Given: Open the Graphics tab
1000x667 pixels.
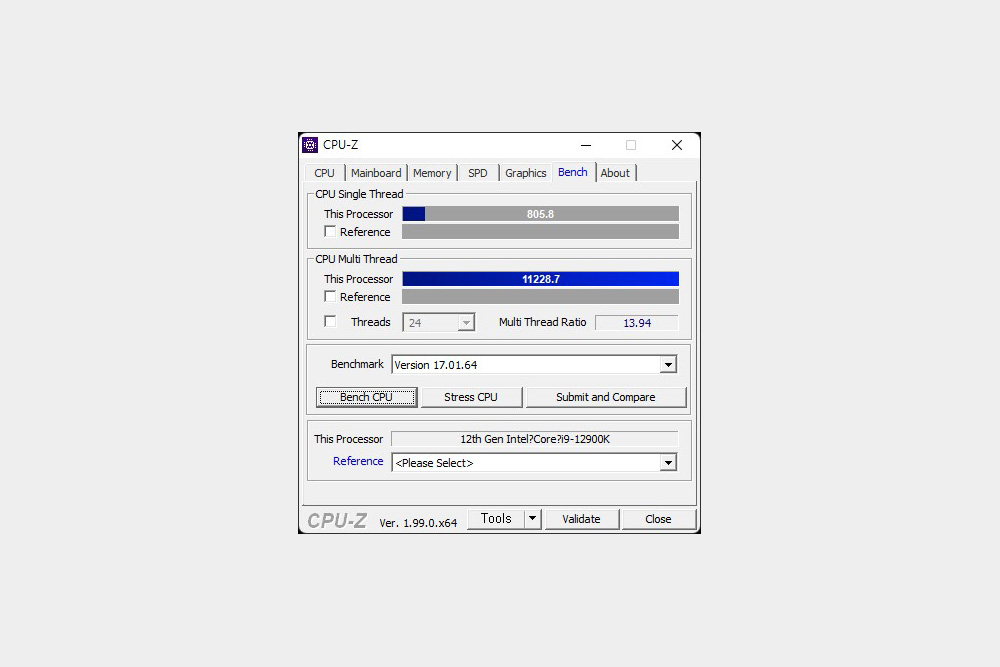Looking at the screenshot, I should [x=526, y=173].
